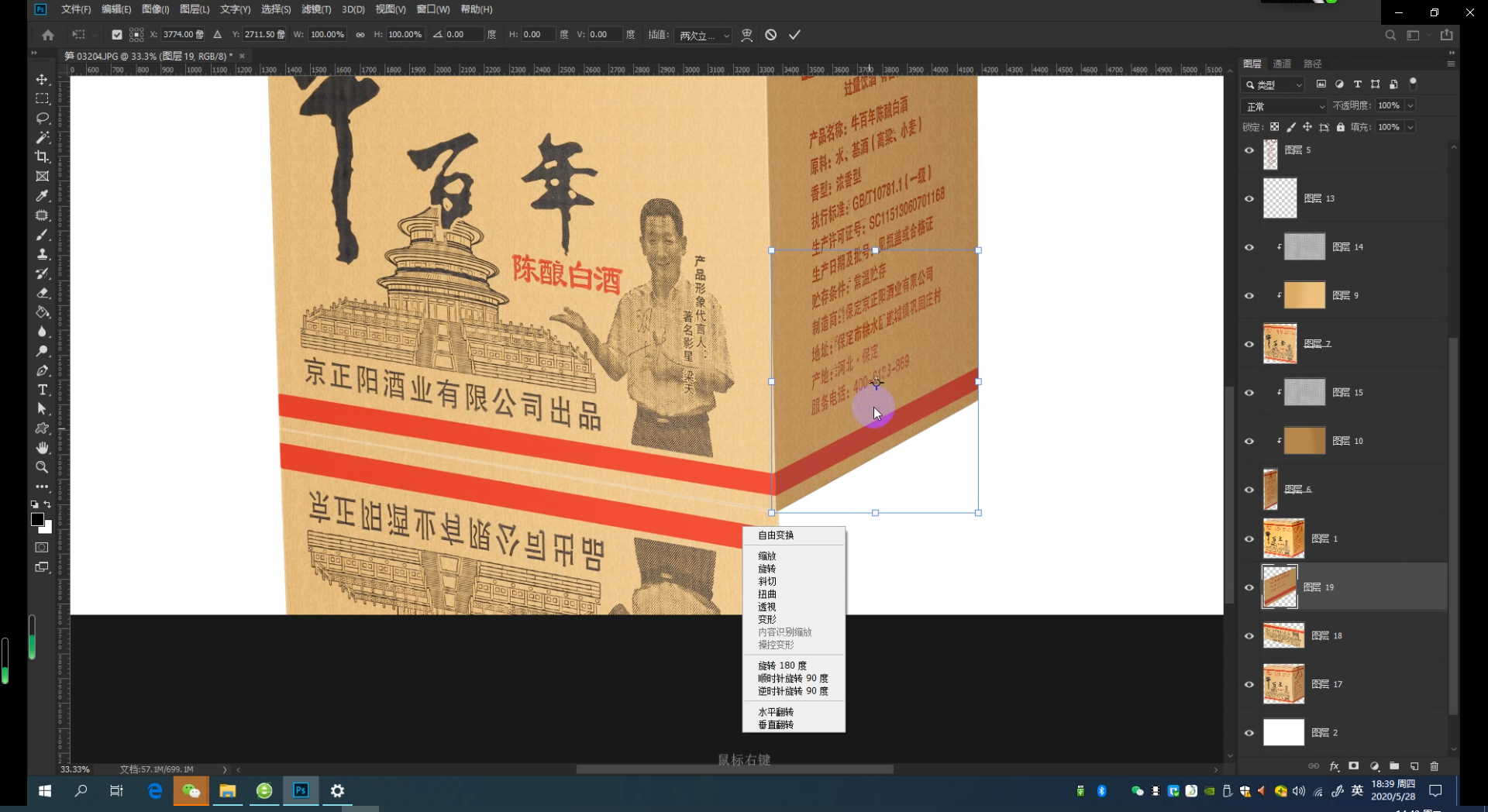Open blend mode dropdown 正常
Viewport: 1488px width, 812px height.
pos(1284,106)
